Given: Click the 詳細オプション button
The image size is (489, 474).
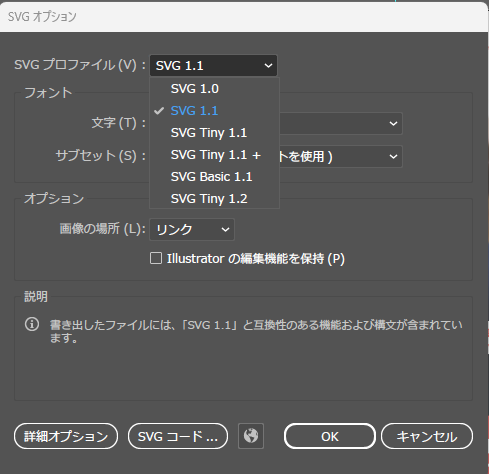Looking at the screenshot, I should click(x=66, y=436).
